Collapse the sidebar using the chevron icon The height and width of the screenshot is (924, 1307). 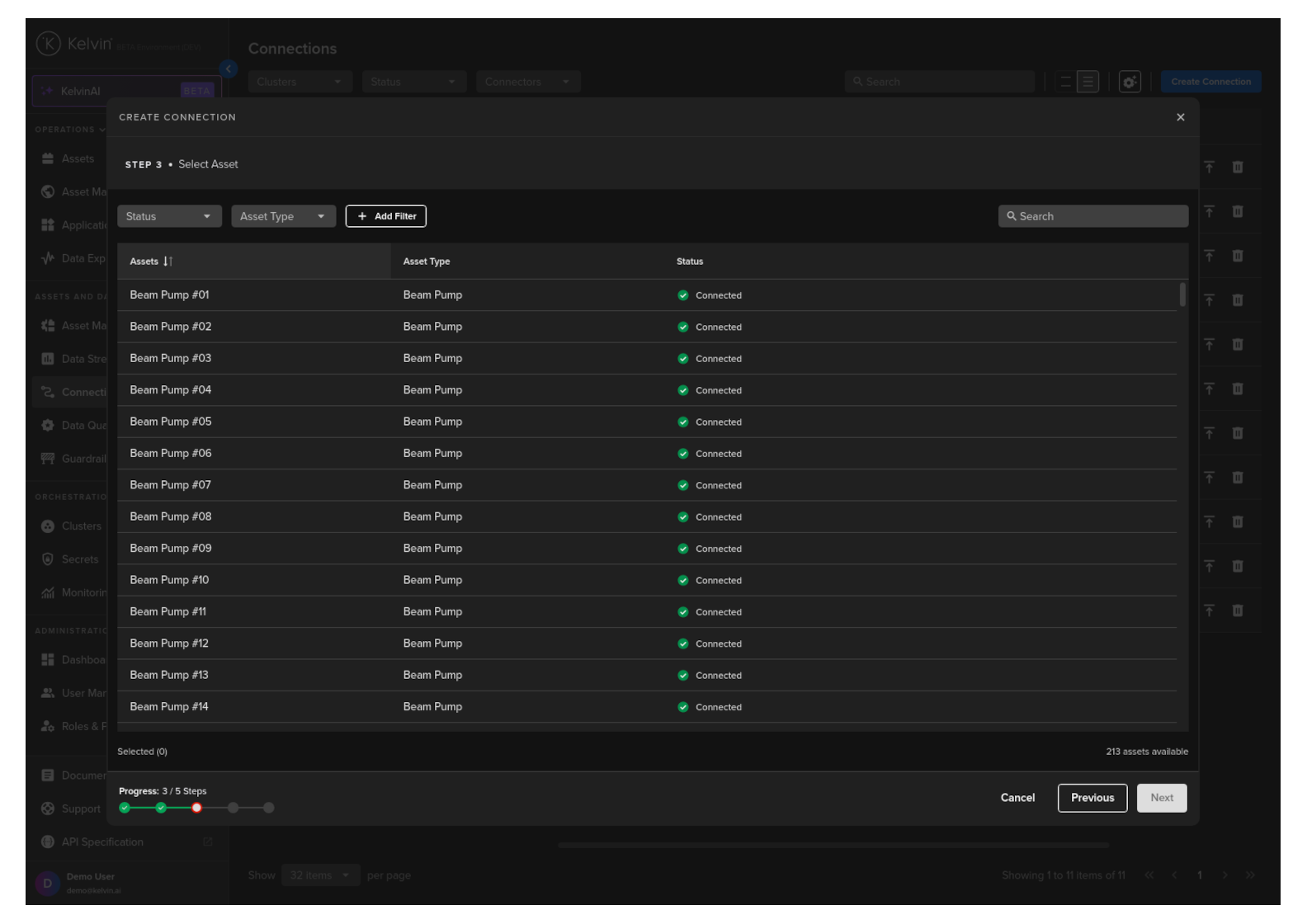229,69
